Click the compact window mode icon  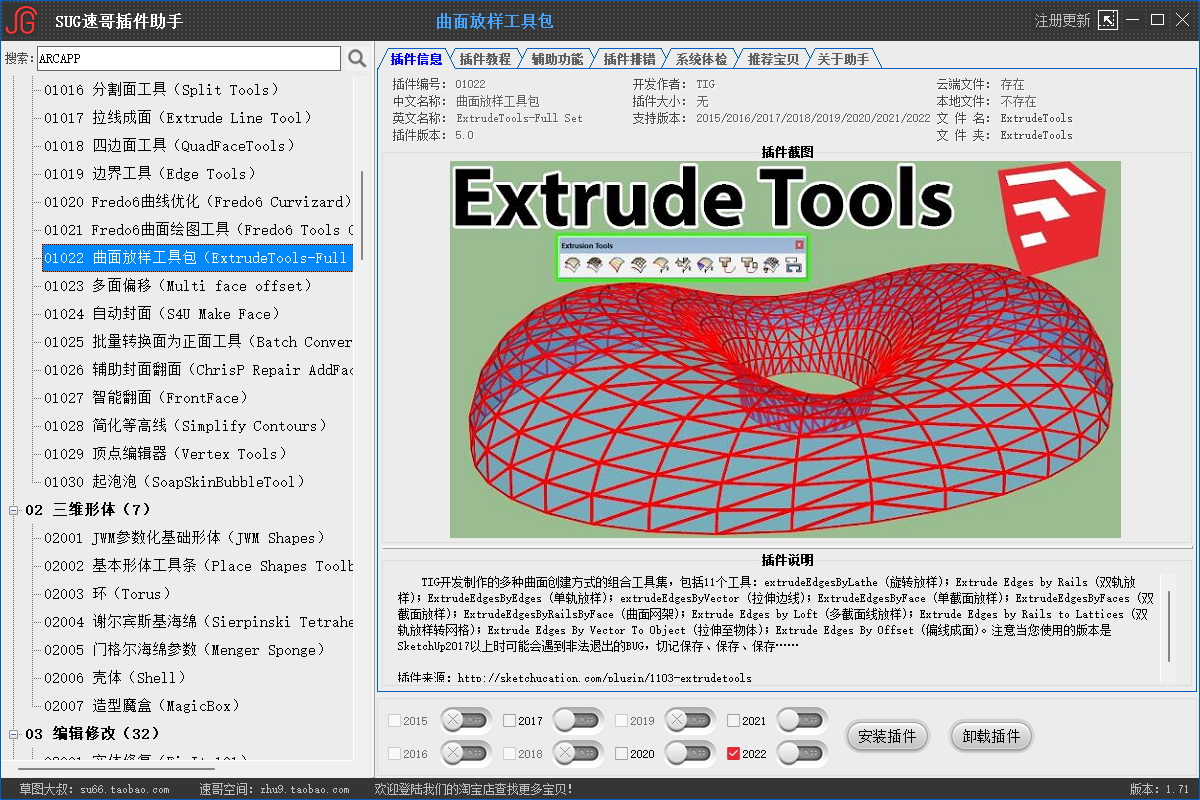(1107, 20)
